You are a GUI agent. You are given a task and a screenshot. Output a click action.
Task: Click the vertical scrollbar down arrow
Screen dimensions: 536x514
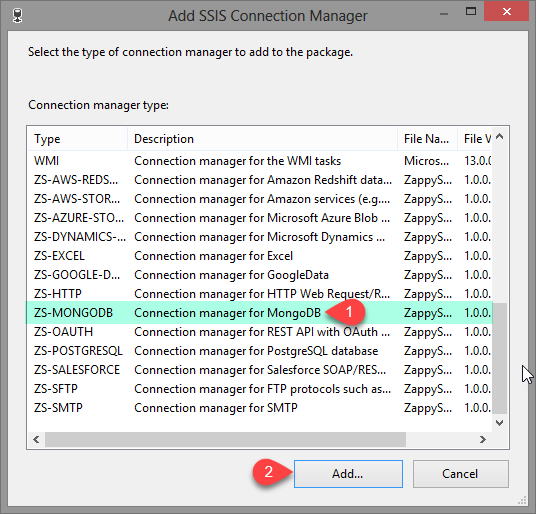coord(499,423)
